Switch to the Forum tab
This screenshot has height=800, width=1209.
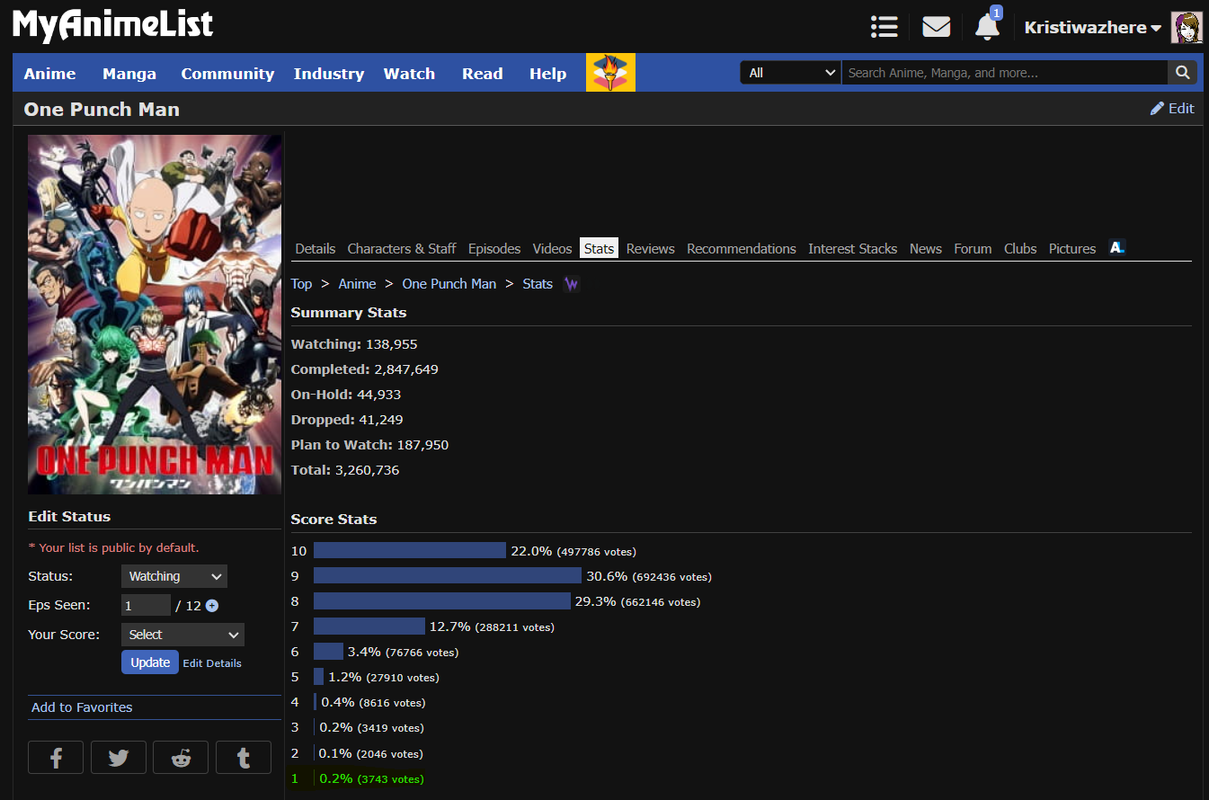(x=973, y=248)
